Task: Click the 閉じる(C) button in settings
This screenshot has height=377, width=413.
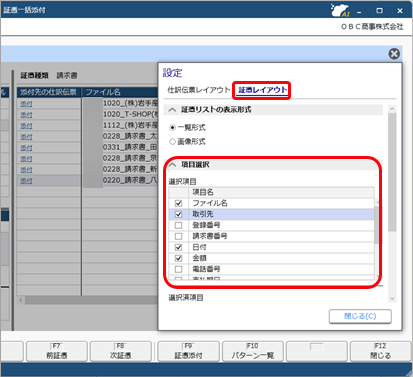Action: tap(360, 316)
